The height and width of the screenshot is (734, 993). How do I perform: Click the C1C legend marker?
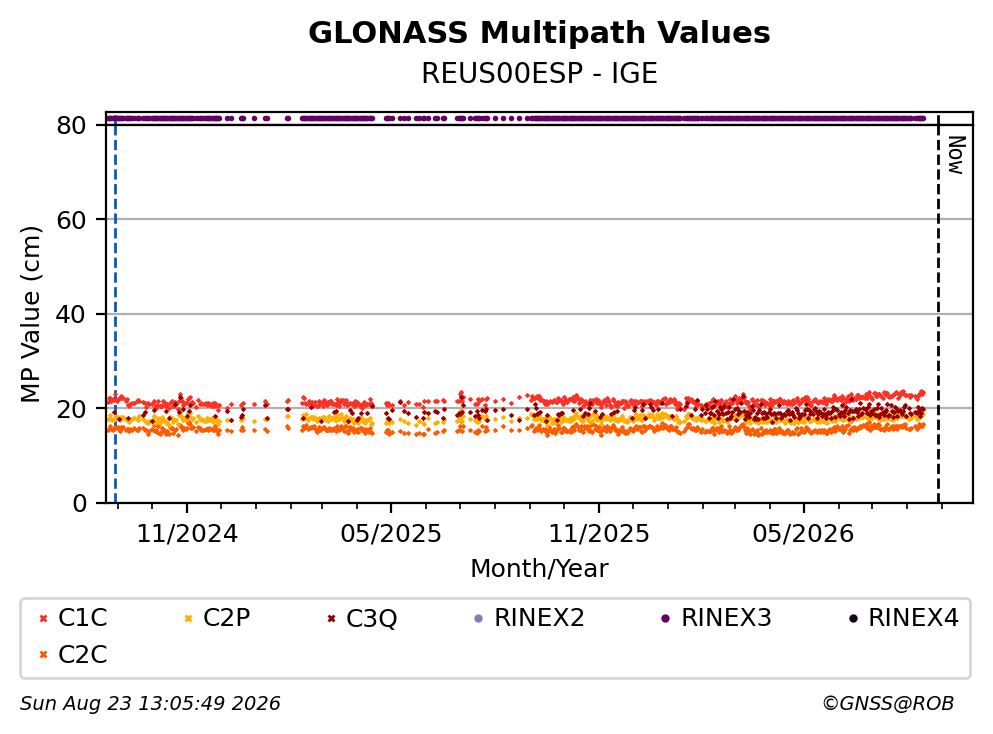pos(43,618)
